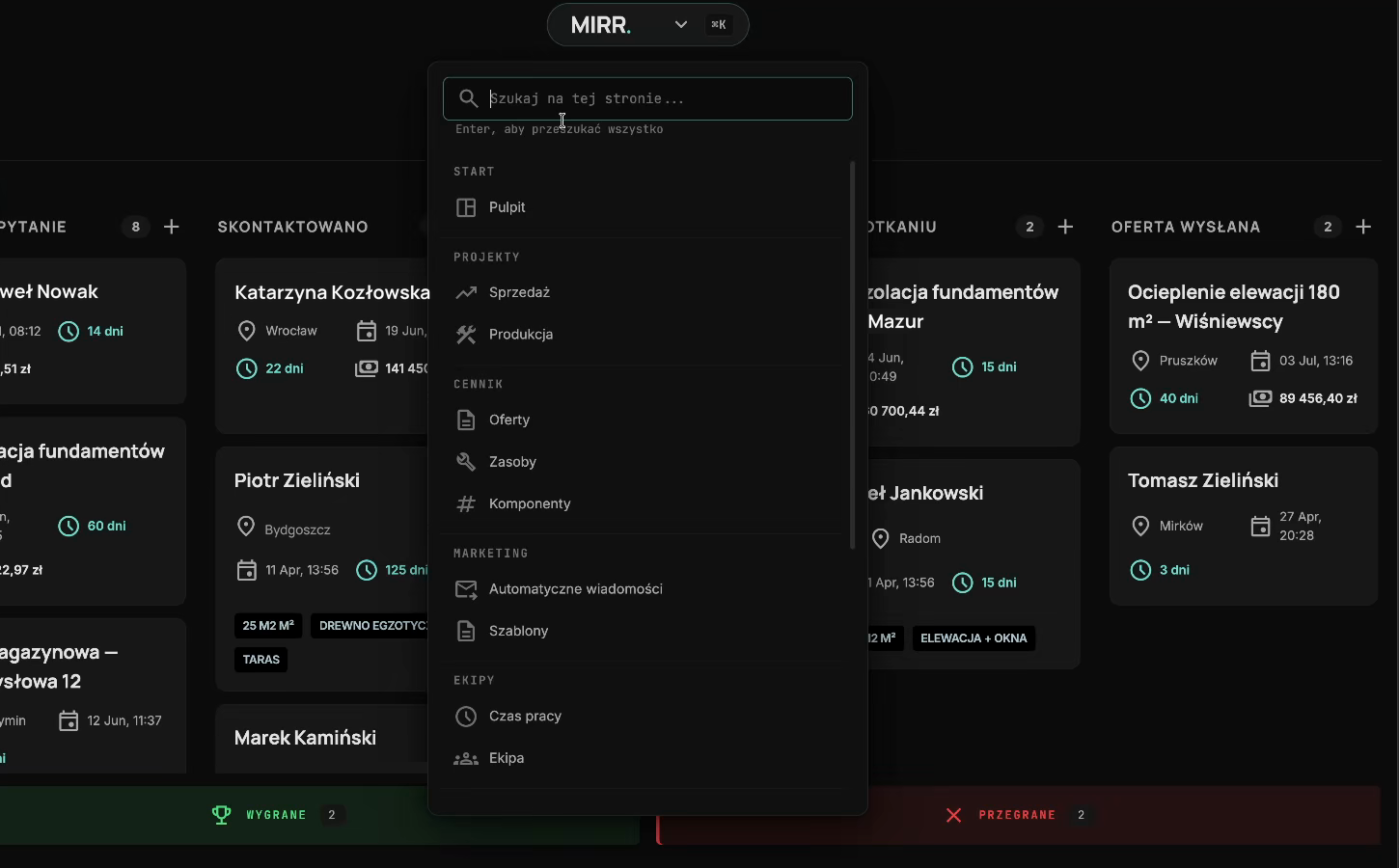Screen dimensions: 1399x868
Task: Select Produkcja in the menu
Action: (x=642, y=335)
